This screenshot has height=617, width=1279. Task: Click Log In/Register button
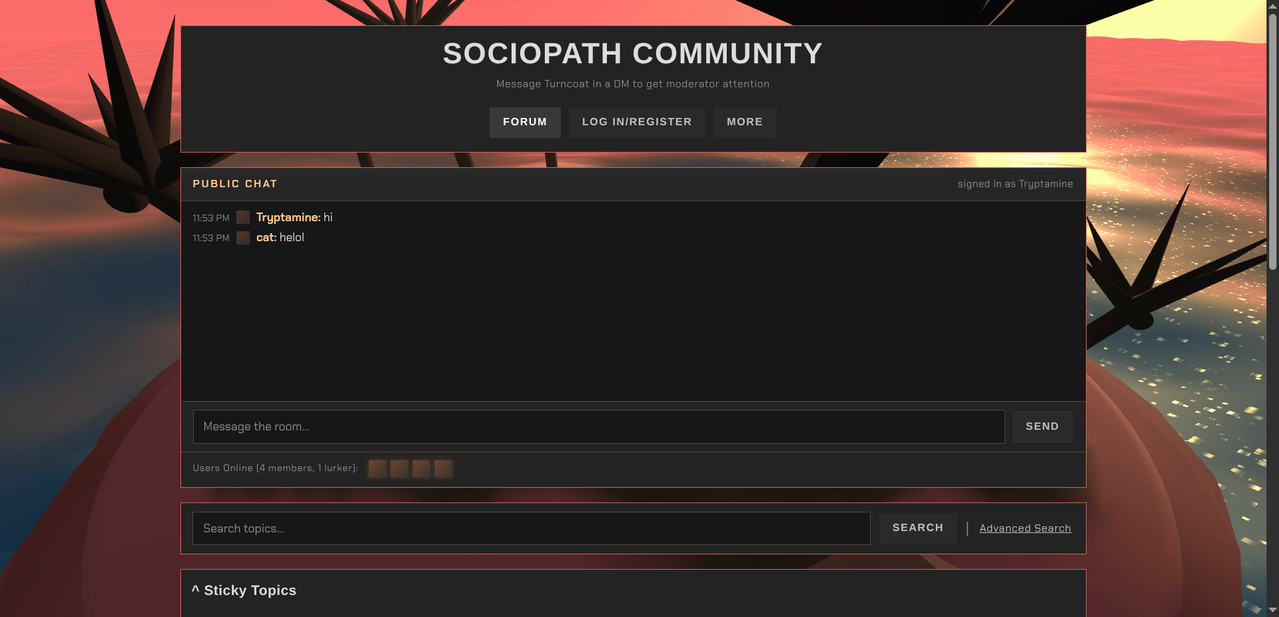637,122
